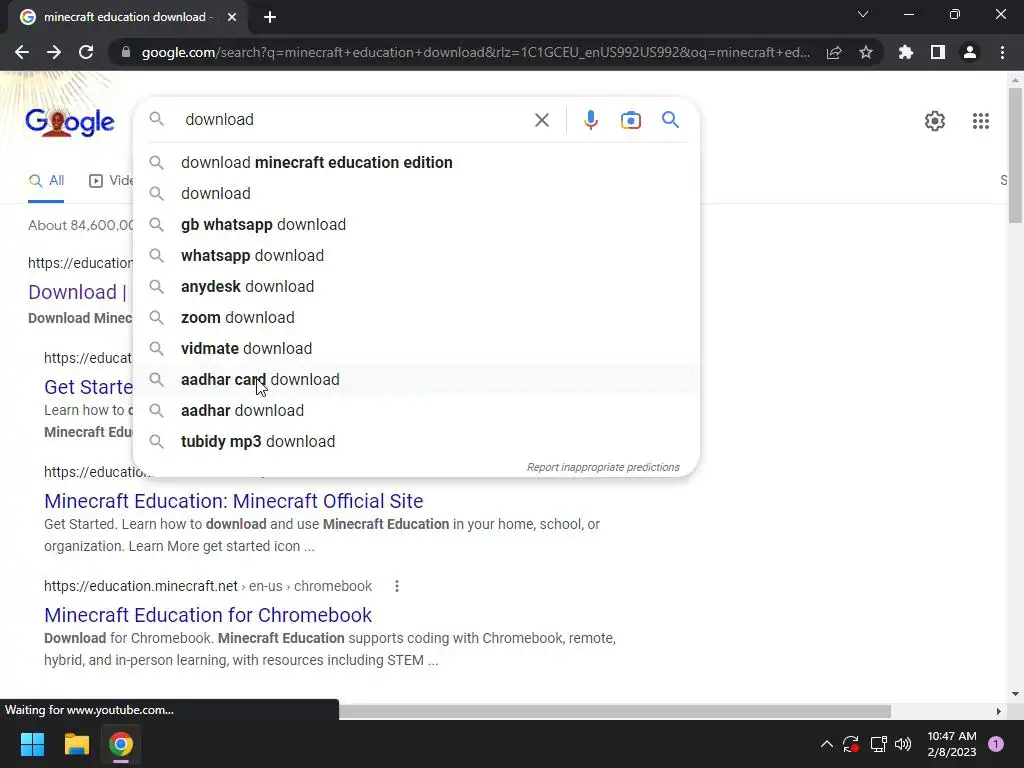The width and height of the screenshot is (1024, 768).
Task: Bookmark this page with the star icon
Action: coord(866,52)
